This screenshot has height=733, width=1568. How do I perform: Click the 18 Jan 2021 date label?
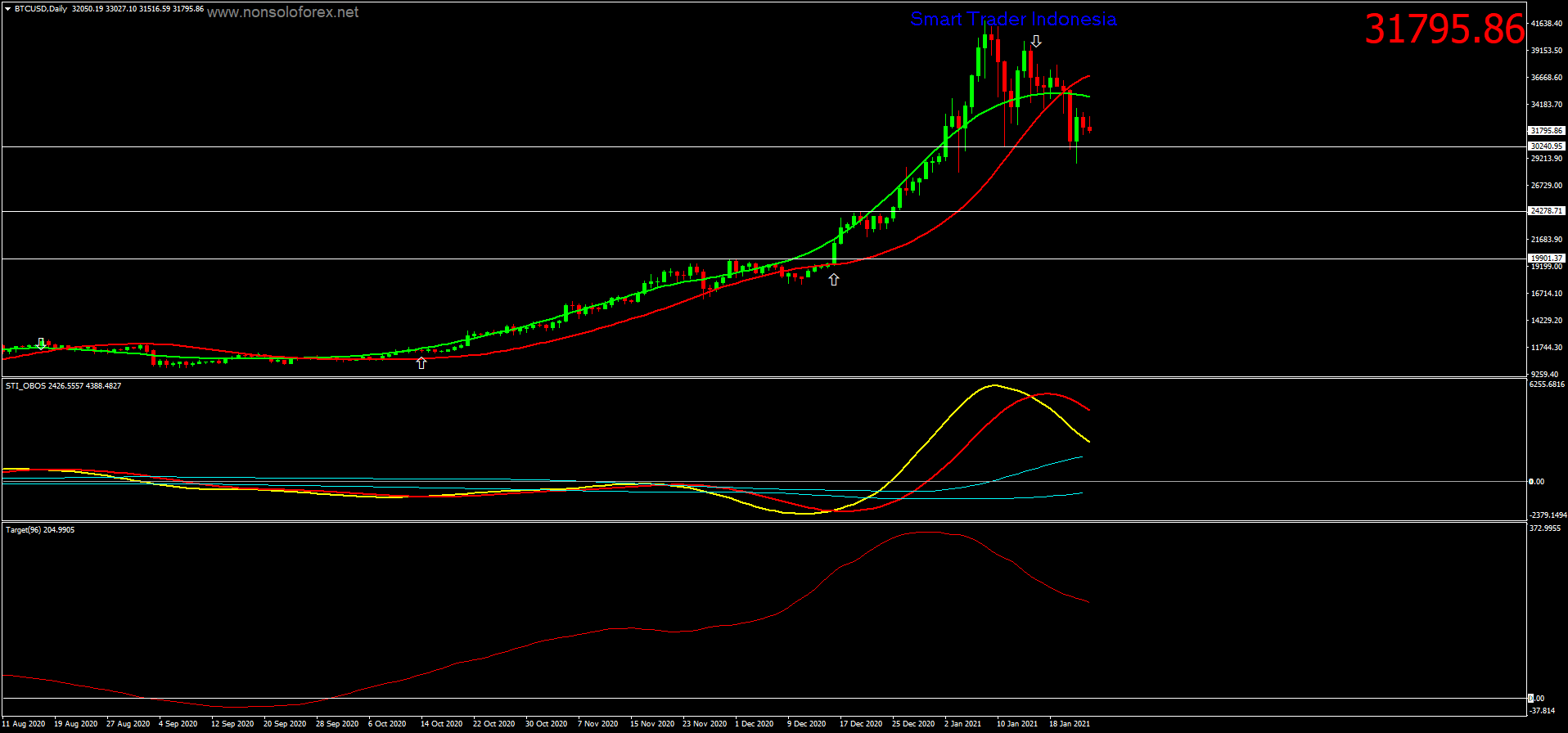pyautogui.click(x=1070, y=724)
